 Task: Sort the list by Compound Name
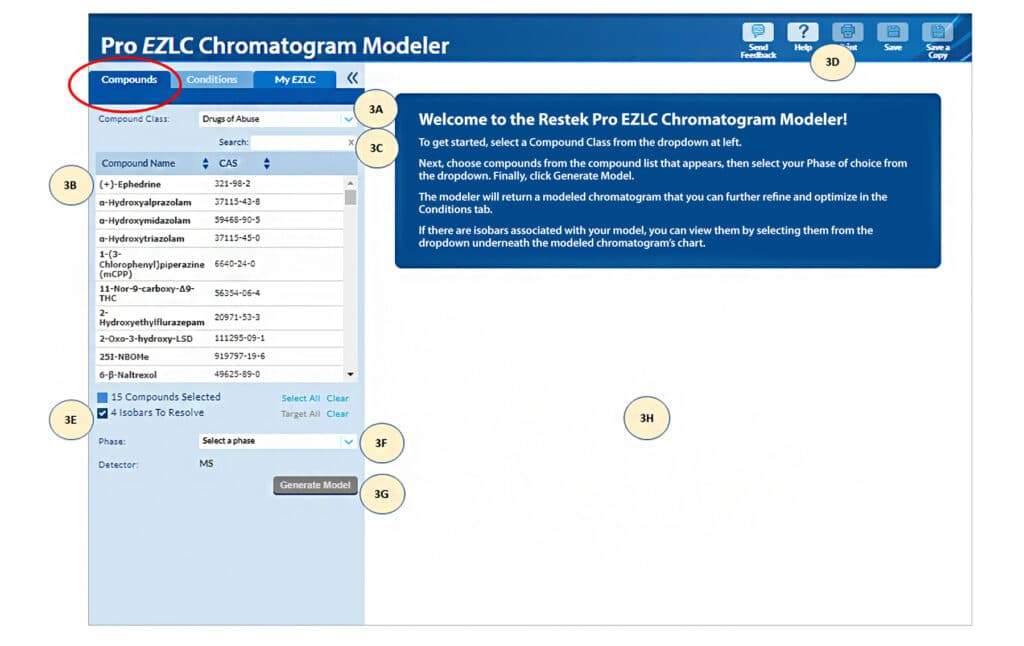140,162
